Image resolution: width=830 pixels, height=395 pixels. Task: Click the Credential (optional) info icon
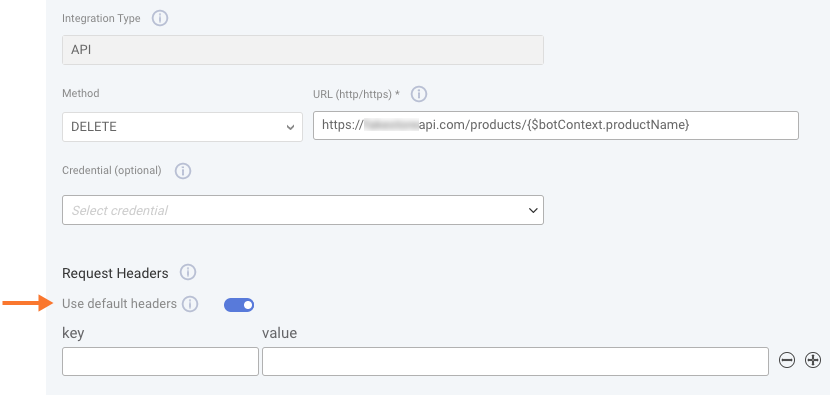(x=183, y=171)
